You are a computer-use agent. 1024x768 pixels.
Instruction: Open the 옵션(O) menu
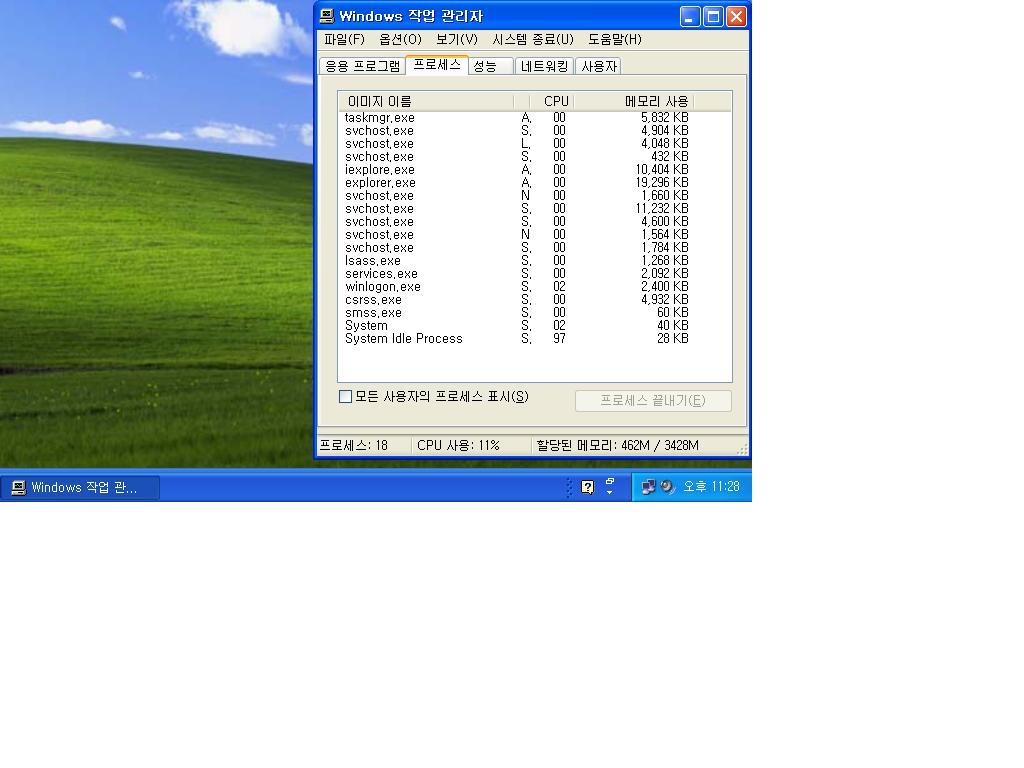(400, 39)
